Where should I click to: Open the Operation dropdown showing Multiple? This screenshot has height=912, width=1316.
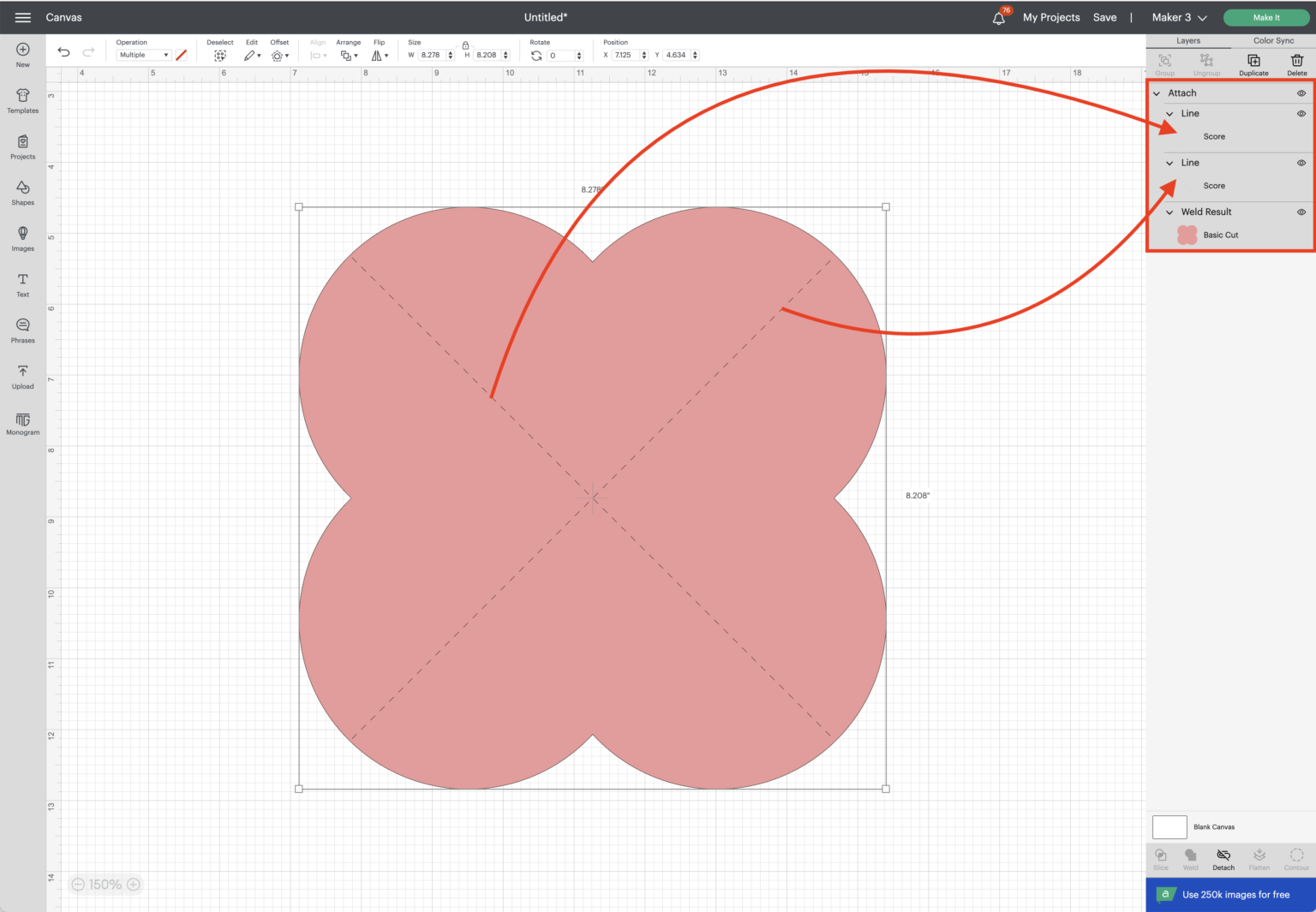pos(143,55)
